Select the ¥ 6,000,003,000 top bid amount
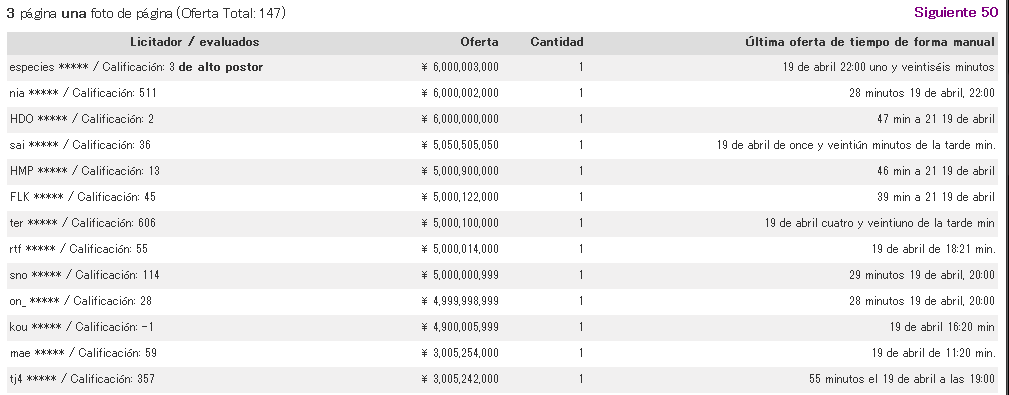The width and height of the screenshot is (1009, 395). (x=460, y=67)
